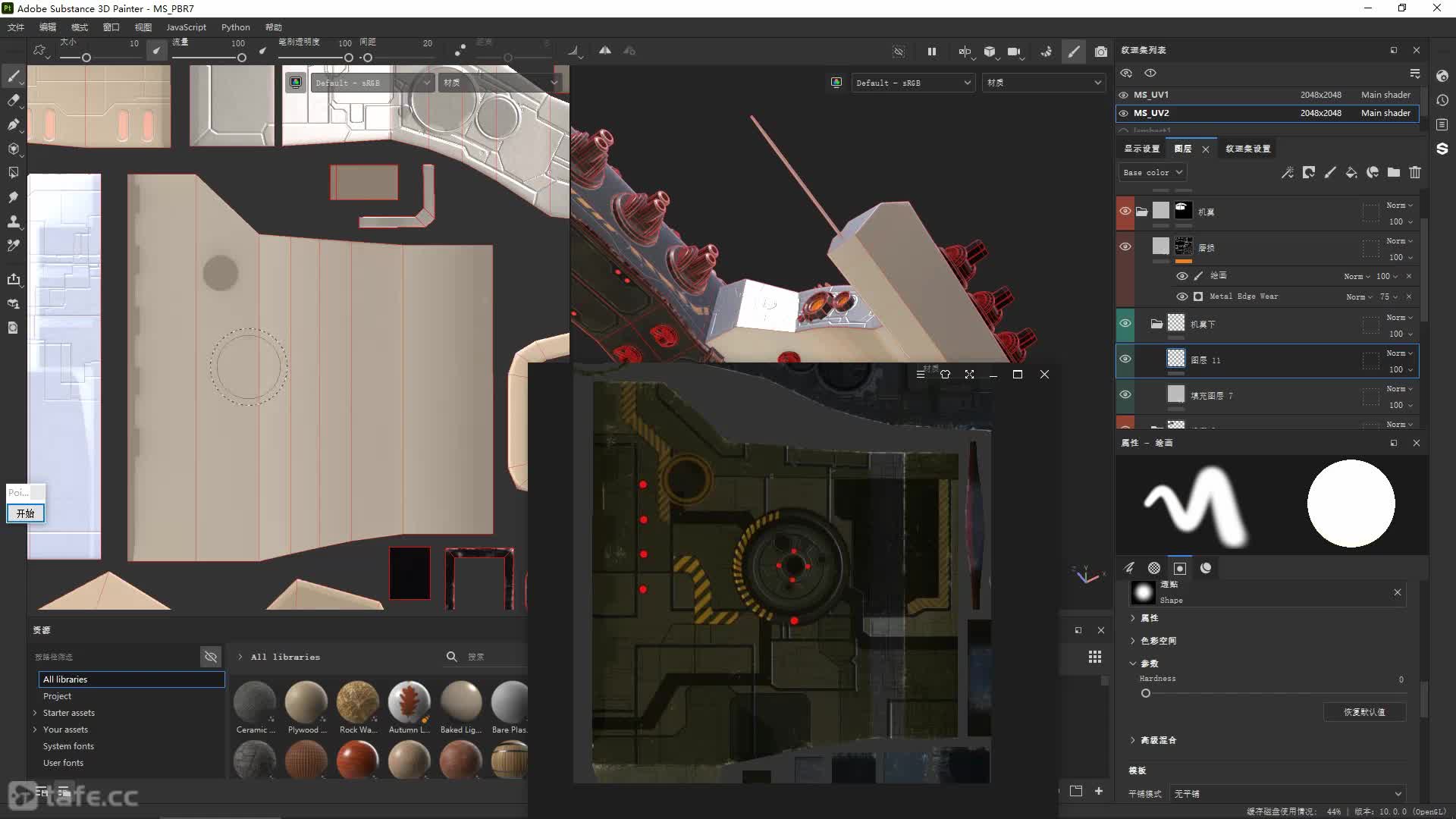Select System fonts in asset libraries

point(68,746)
